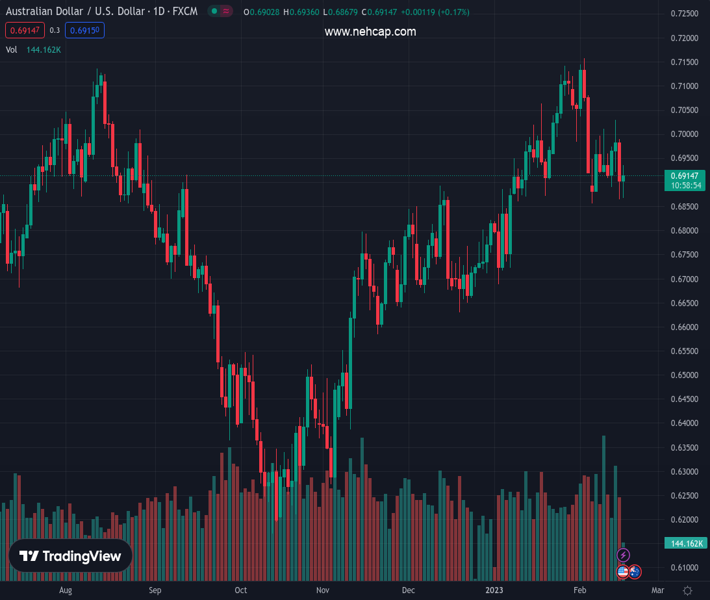This screenshot has width=710, height=600.
Task: Click the Sep label on the time axis
Action: 154,591
